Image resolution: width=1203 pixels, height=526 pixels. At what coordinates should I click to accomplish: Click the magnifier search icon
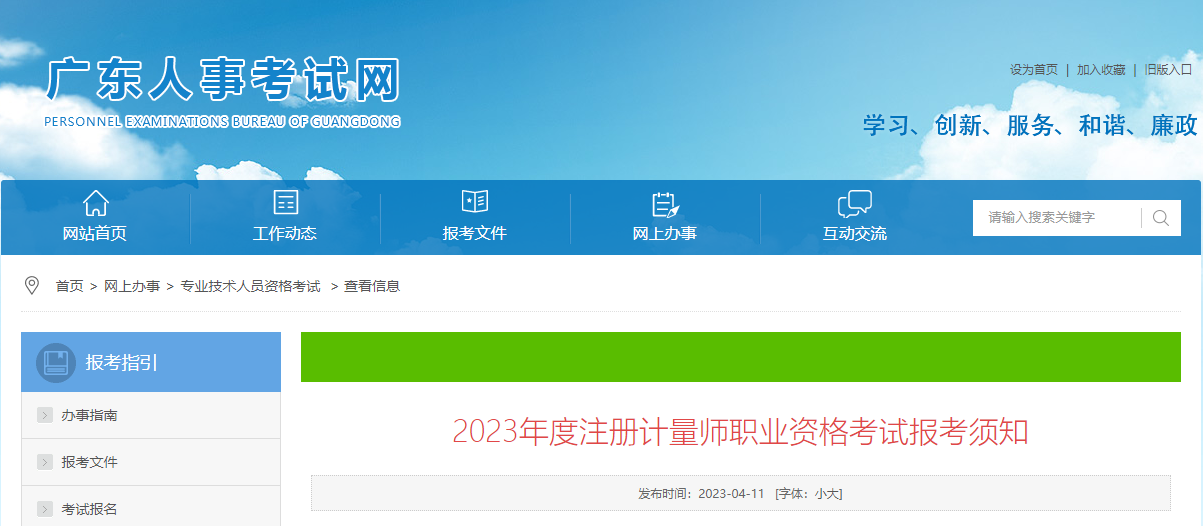point(1160,218)
